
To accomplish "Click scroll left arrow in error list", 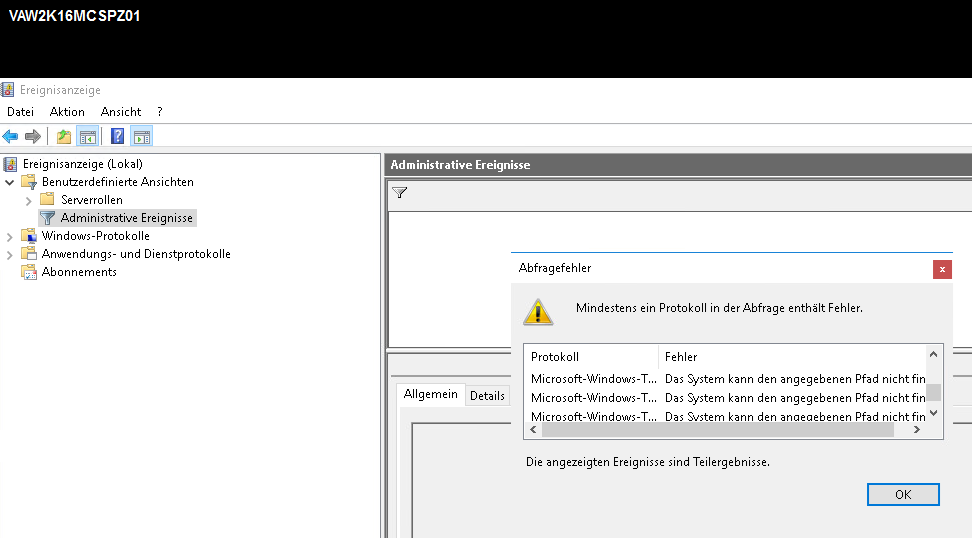I will pos(533,430).
